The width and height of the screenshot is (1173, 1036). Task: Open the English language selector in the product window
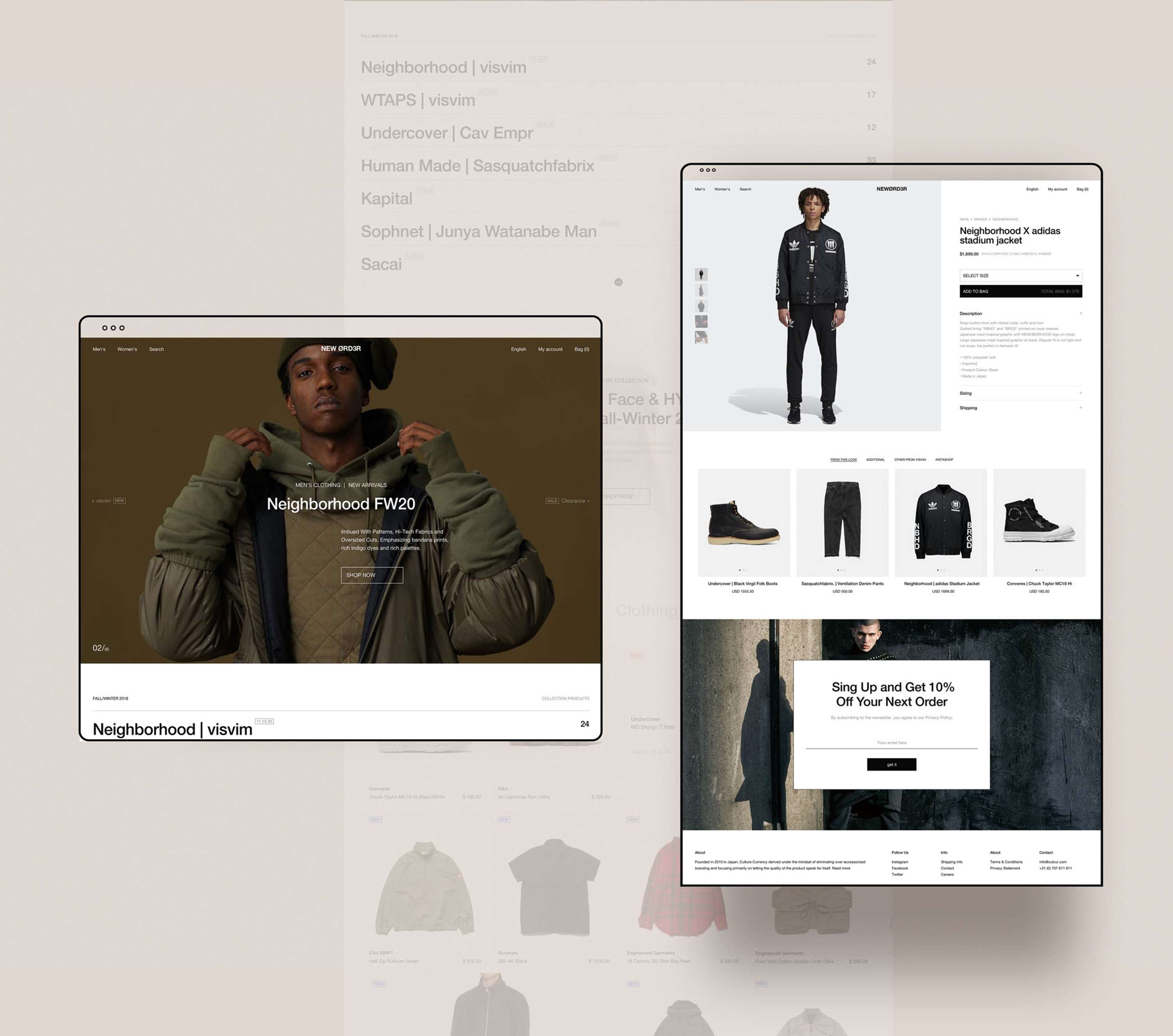(x=1032, y=189)
